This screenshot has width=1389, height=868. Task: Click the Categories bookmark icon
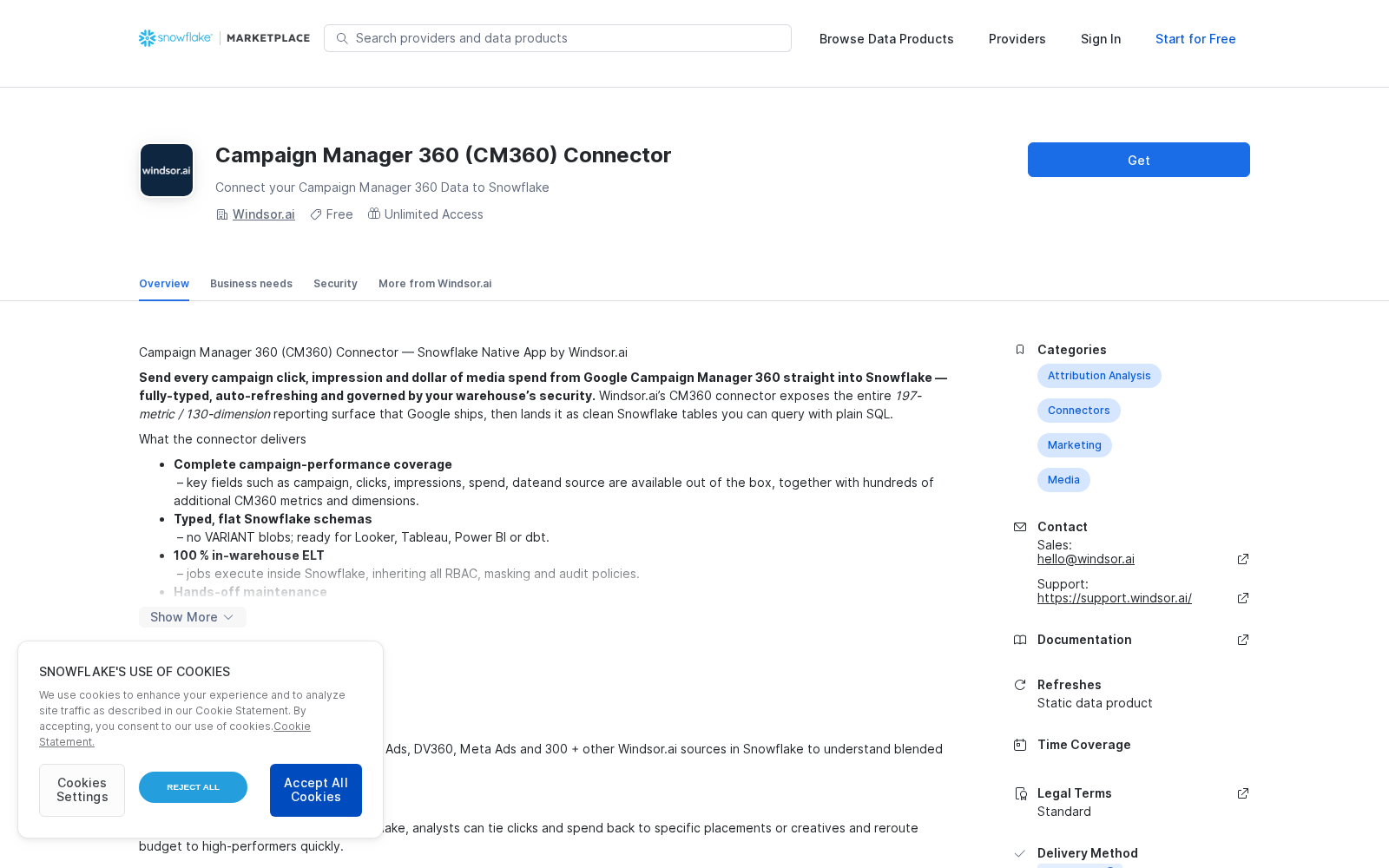pyautogui.click(x=1020, y=350)
